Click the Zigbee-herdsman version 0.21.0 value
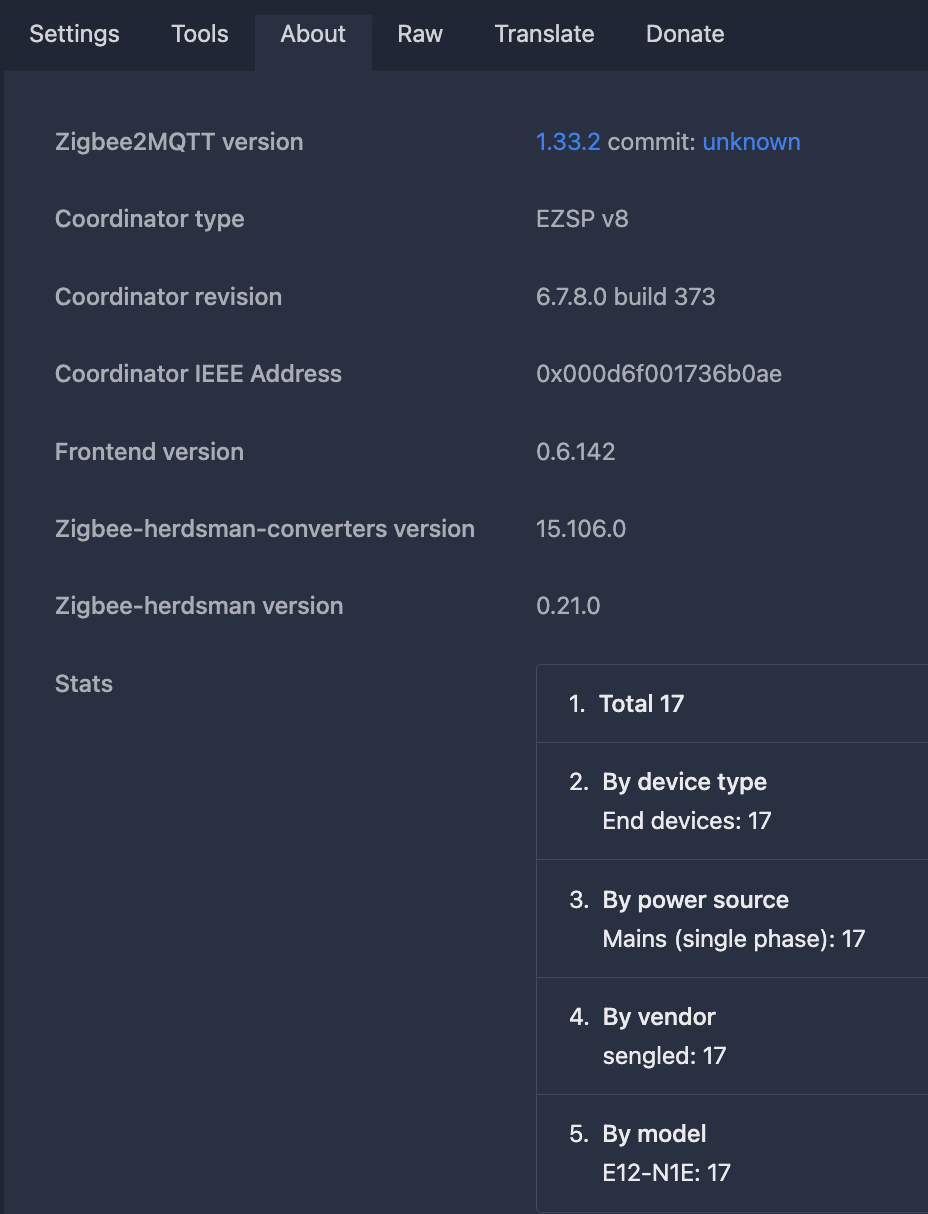The width and height of the screenshot is (928, 1214). pos(568,606)
